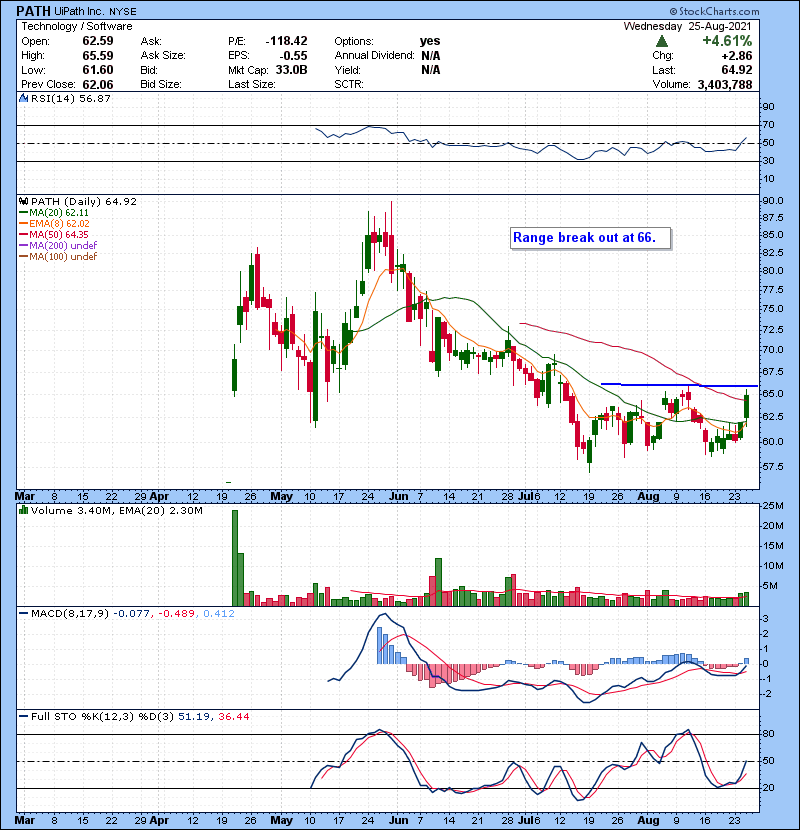The width and height of the screenshot is (800, 830).
Task: Click the StockCharts.com copyright label
Action: click(714, 11)
